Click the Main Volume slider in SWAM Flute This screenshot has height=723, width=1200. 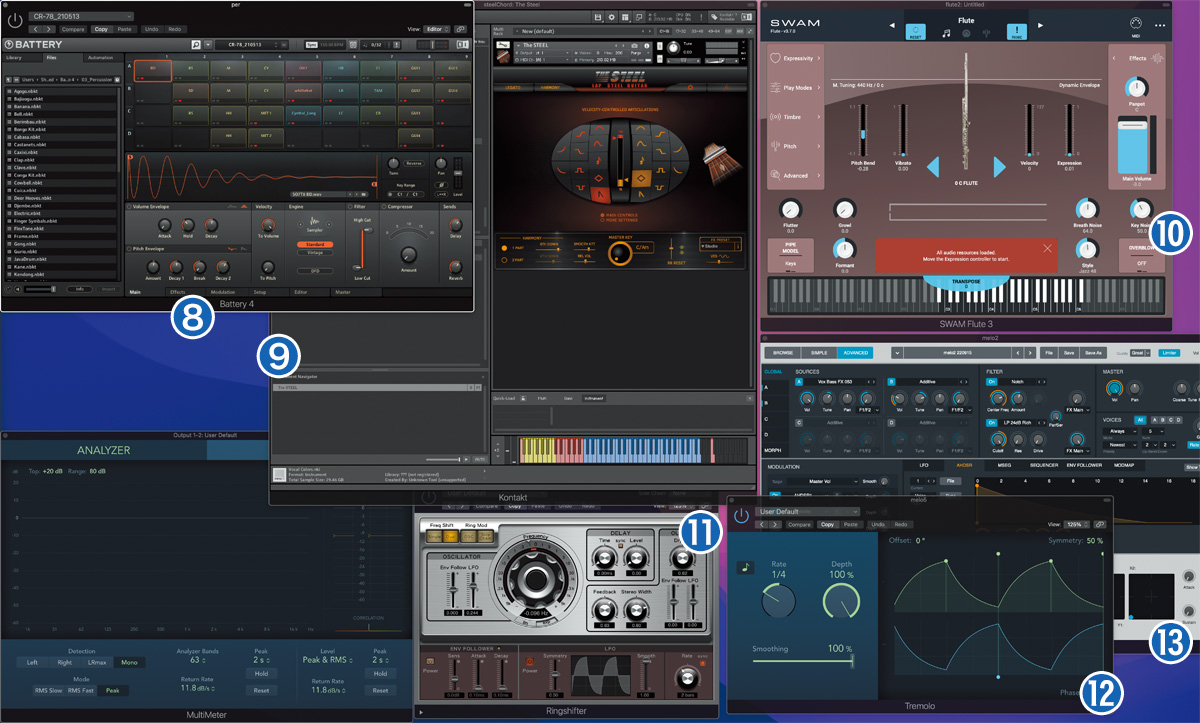click(x=1132, y=144)
